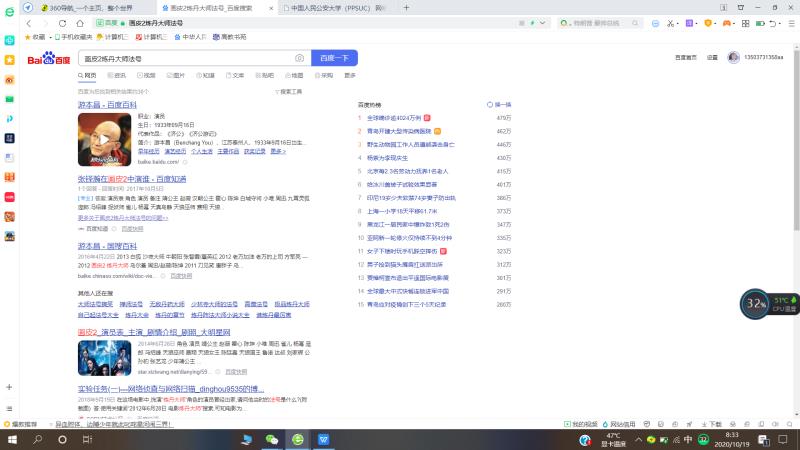Add a new sidebar app with plus
Image resolution: width=800 pixels, height=450 pixels.
9,387
